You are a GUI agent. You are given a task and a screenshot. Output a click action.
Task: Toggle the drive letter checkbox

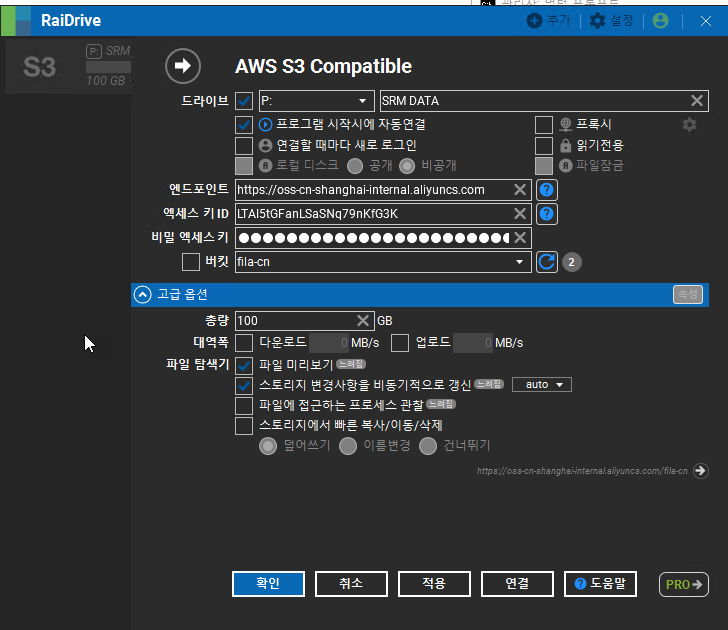(244, 101)
